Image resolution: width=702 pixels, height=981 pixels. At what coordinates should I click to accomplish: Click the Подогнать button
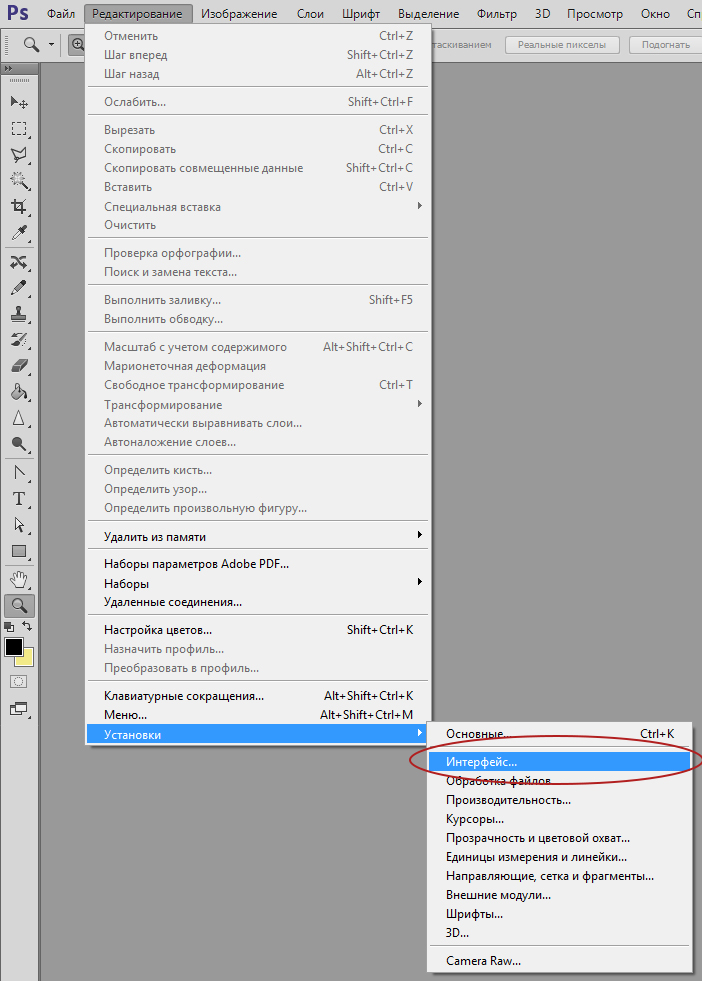[665, 44]
